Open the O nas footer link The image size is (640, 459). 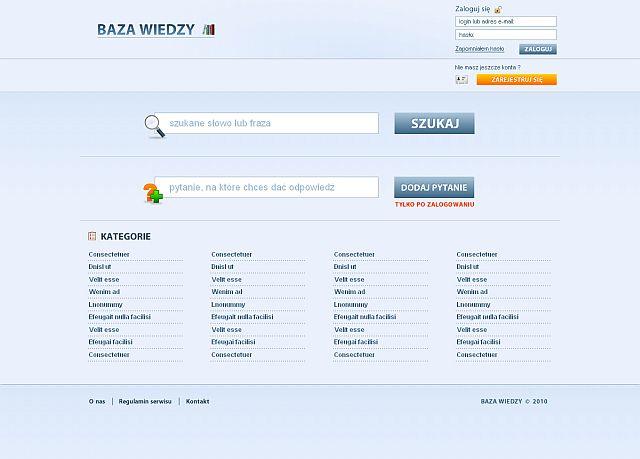tap(97, 401)
